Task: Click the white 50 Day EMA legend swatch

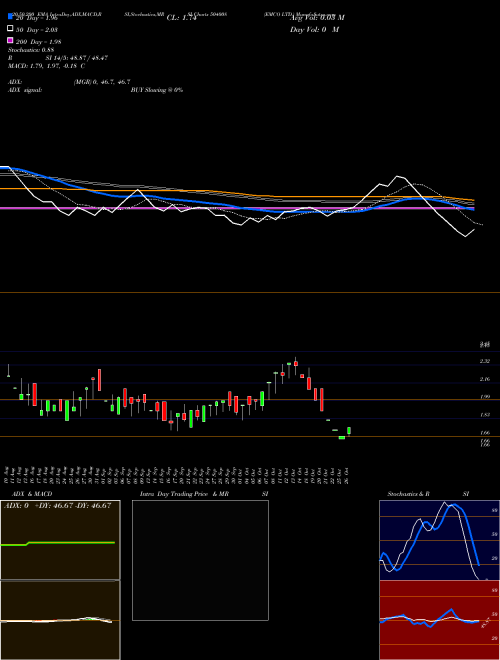Action: (x=10, y=29)
